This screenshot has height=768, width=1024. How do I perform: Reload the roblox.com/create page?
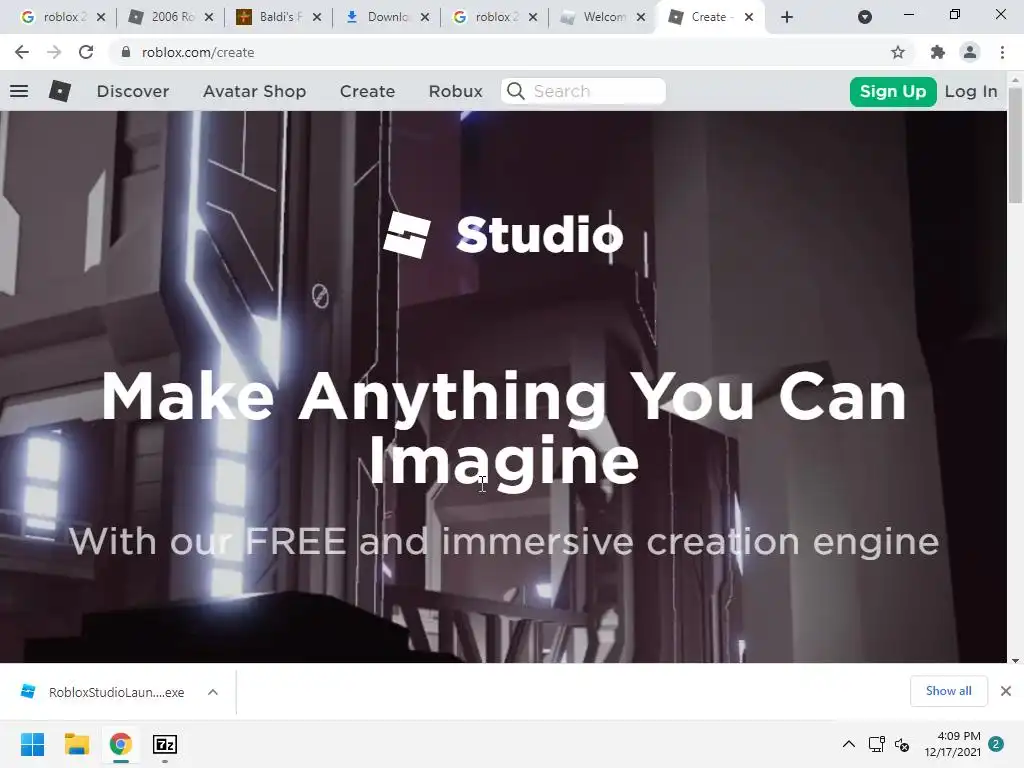click(x=86, y=52)
